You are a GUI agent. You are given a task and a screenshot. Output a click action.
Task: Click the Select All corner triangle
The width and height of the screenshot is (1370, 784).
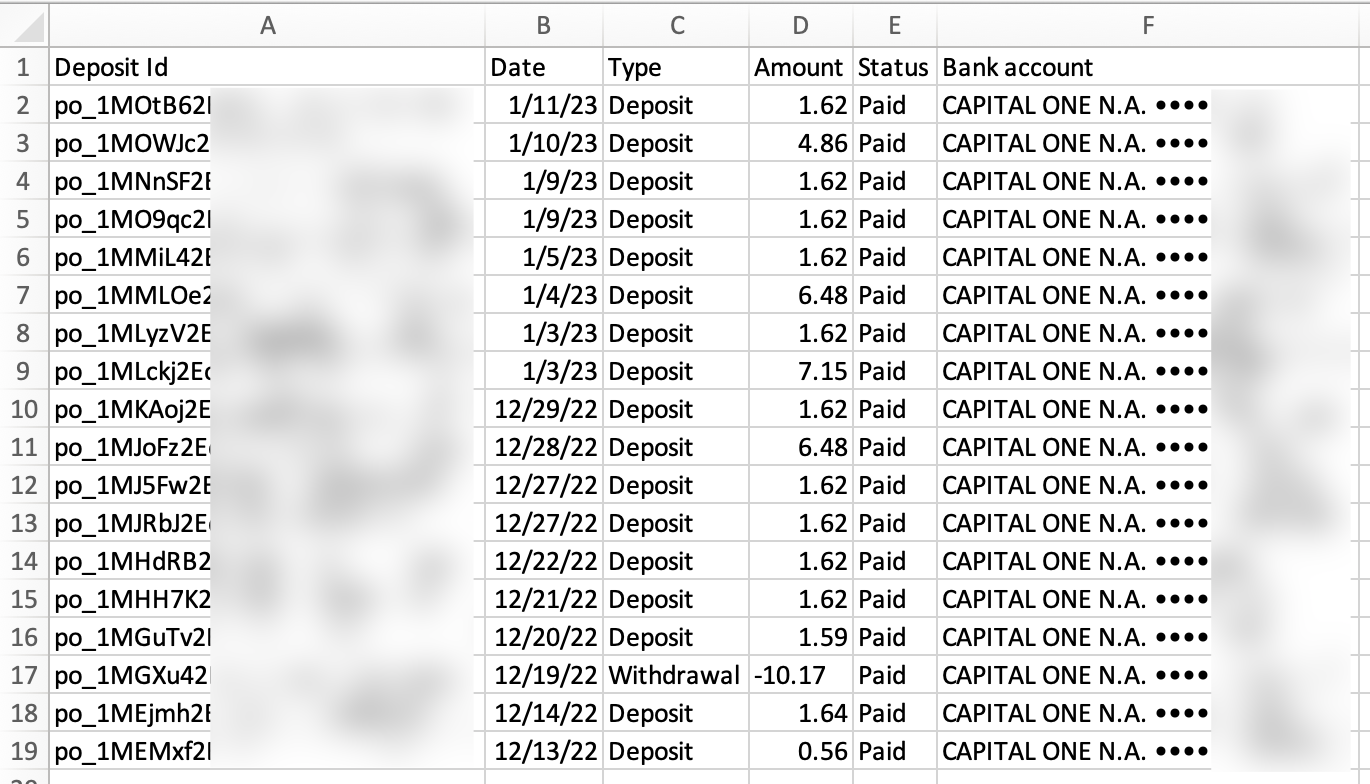pyautogui.click(x=24, y=26)
